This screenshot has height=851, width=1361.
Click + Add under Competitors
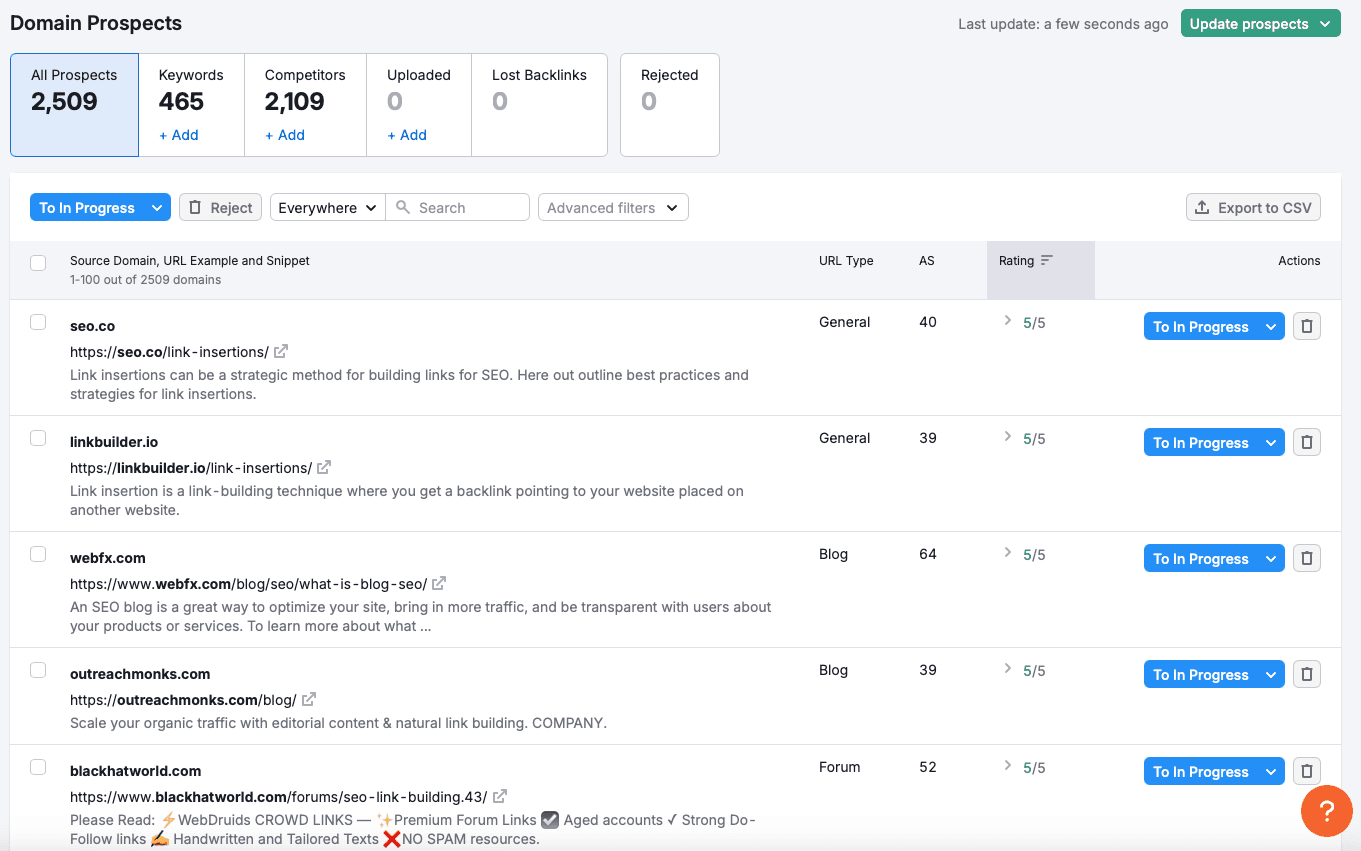[x=285, y=135]
